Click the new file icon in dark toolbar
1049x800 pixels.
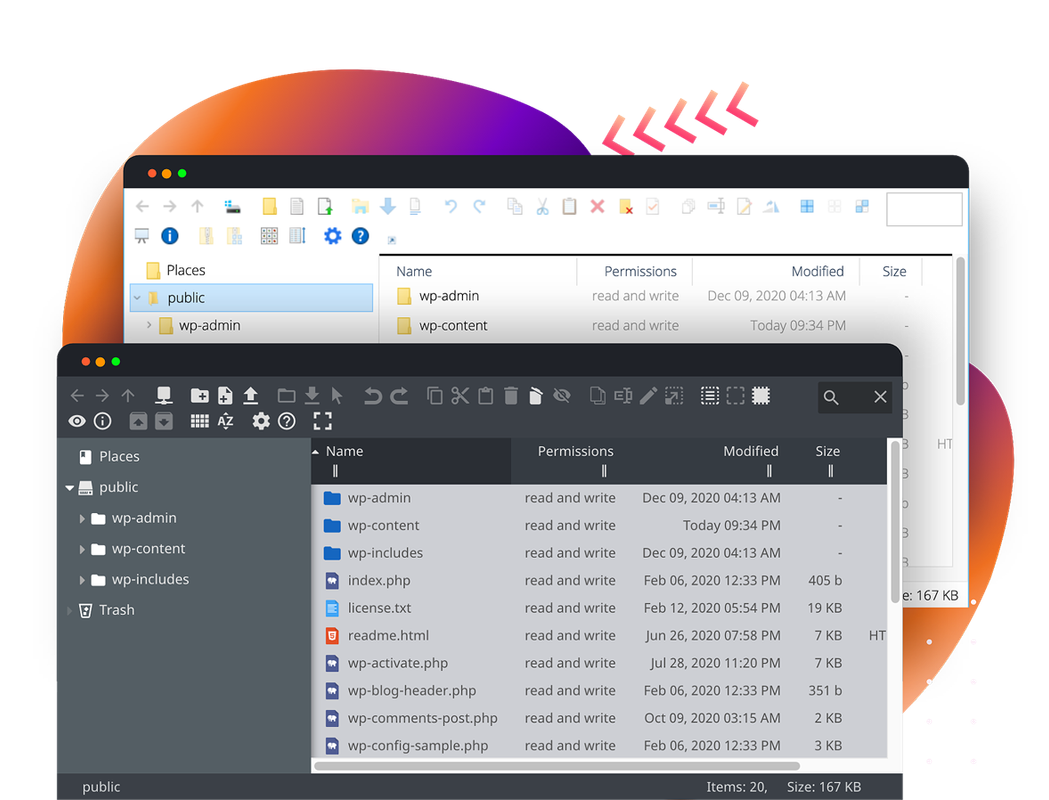click(x=225, y=395)
